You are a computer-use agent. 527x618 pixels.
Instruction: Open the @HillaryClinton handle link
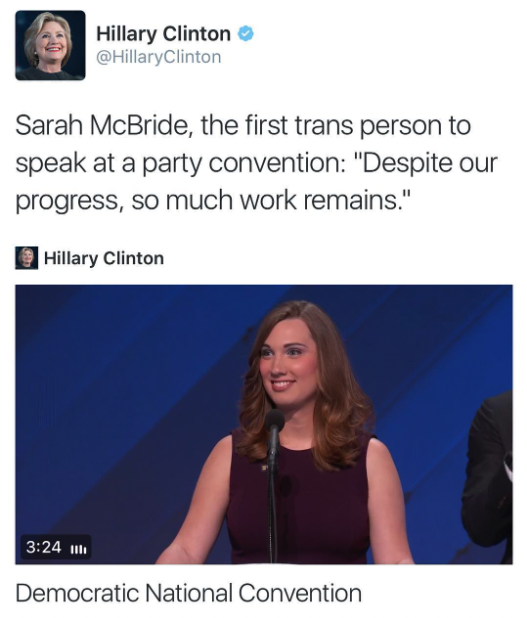tap(159, 57)
